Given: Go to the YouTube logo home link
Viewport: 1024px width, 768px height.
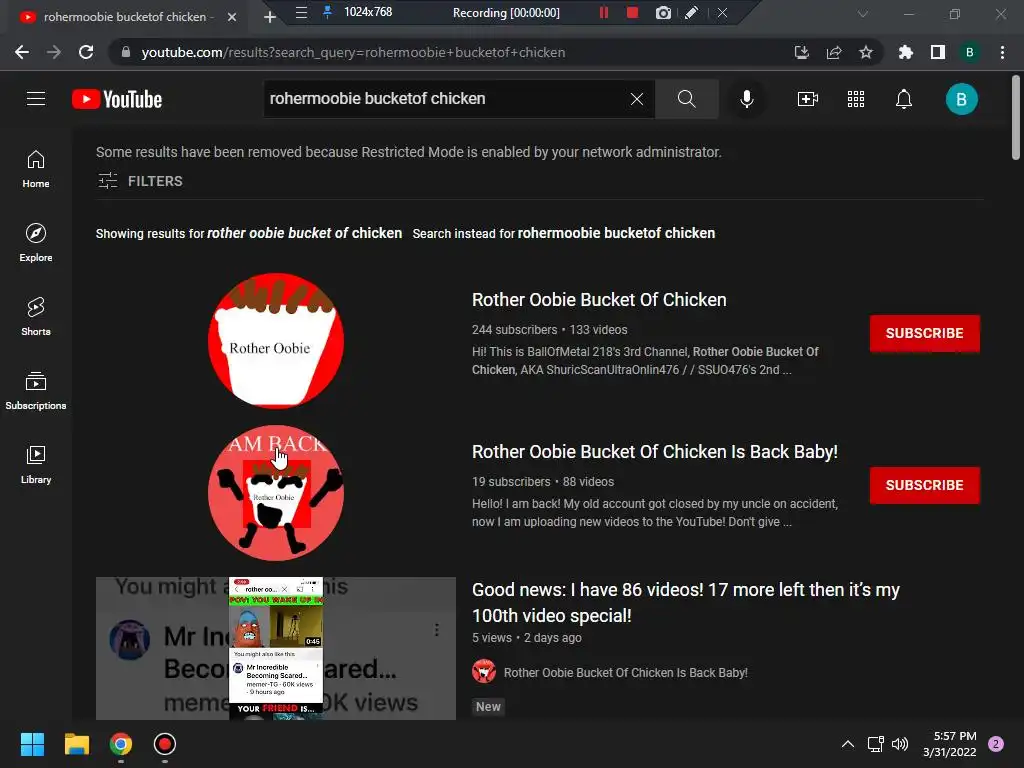Looking at the screenshot, I should tap(117, 99).
